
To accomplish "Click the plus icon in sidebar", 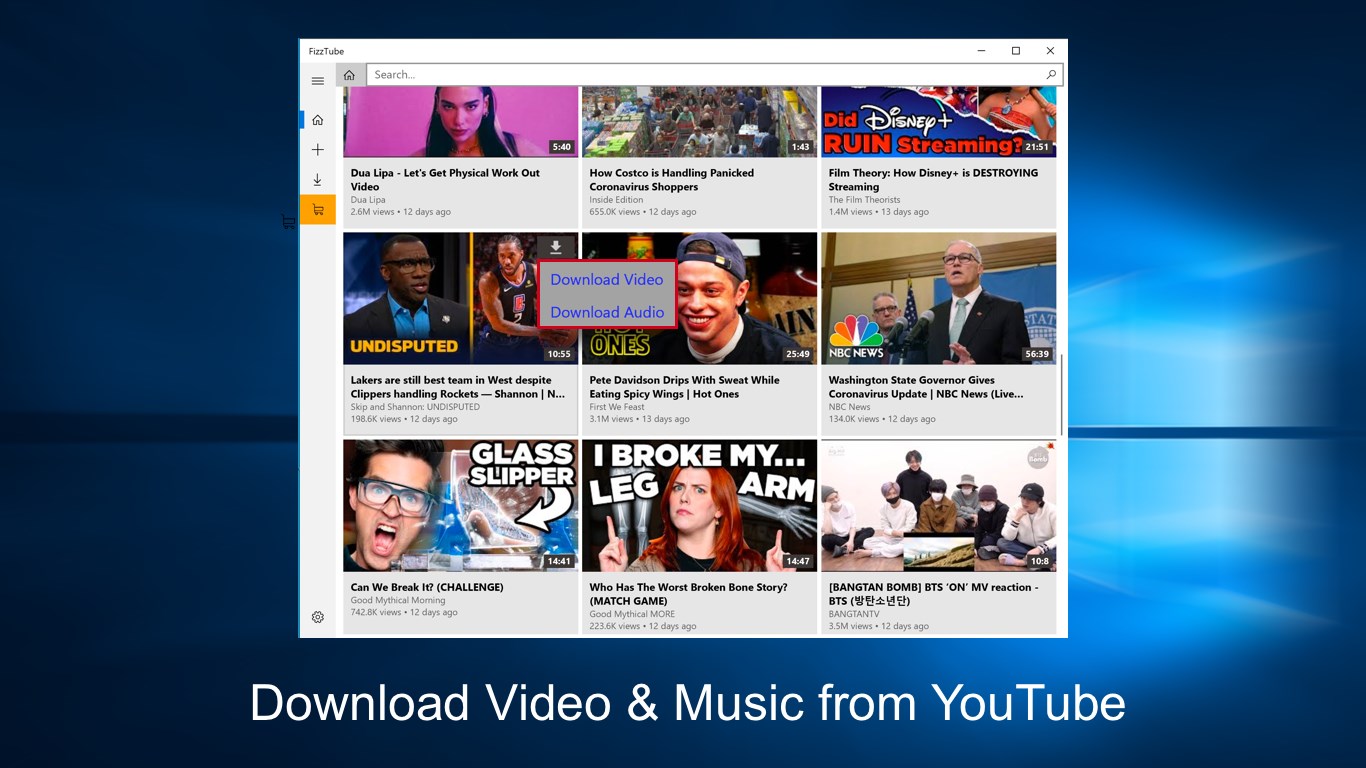I will [318, 150].
